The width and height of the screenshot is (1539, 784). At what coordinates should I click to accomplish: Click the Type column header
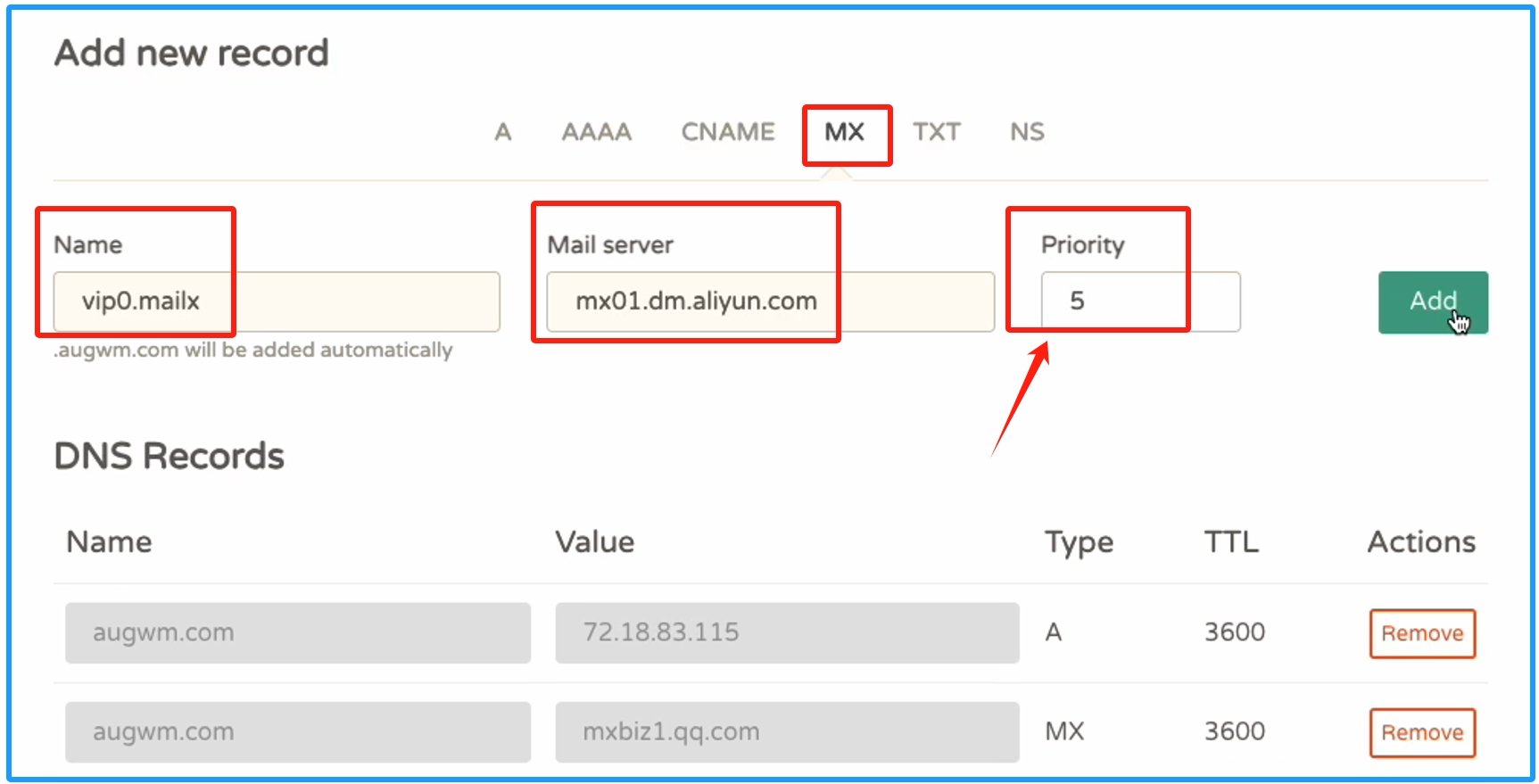point(1079,542)
